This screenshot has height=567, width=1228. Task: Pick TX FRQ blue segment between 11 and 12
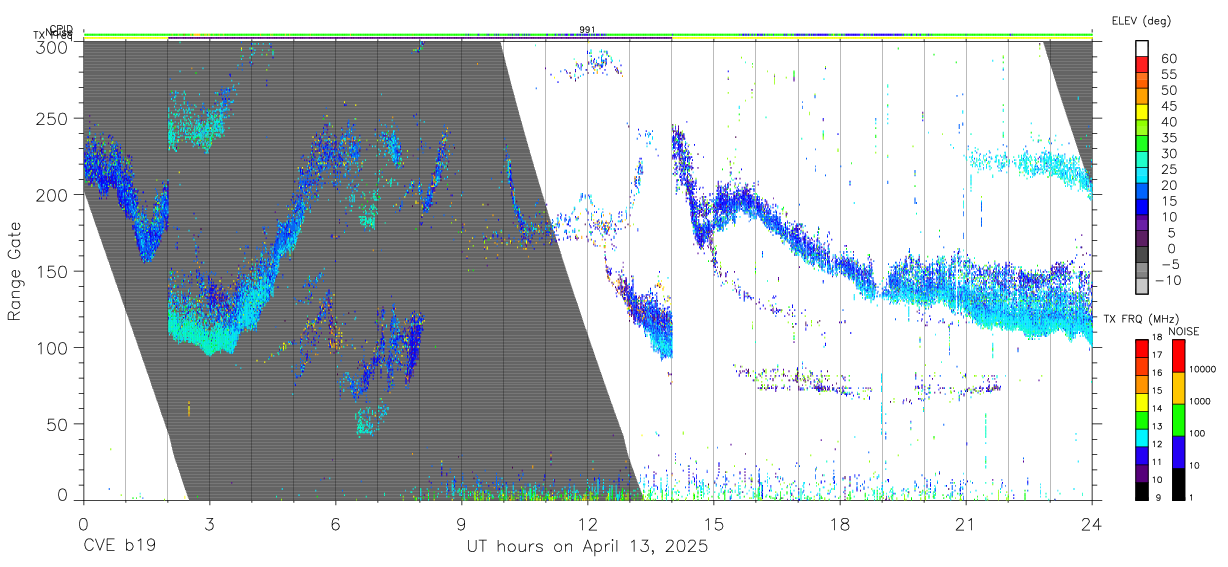[1141, 455]
